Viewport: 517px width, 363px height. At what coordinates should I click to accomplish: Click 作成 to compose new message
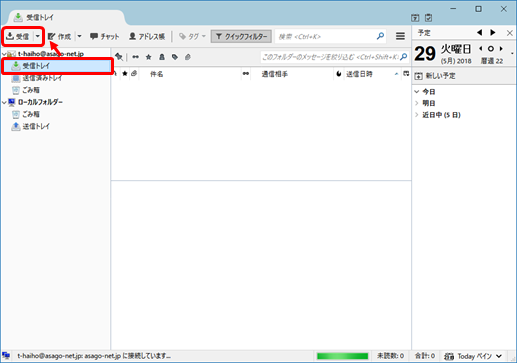59,36
